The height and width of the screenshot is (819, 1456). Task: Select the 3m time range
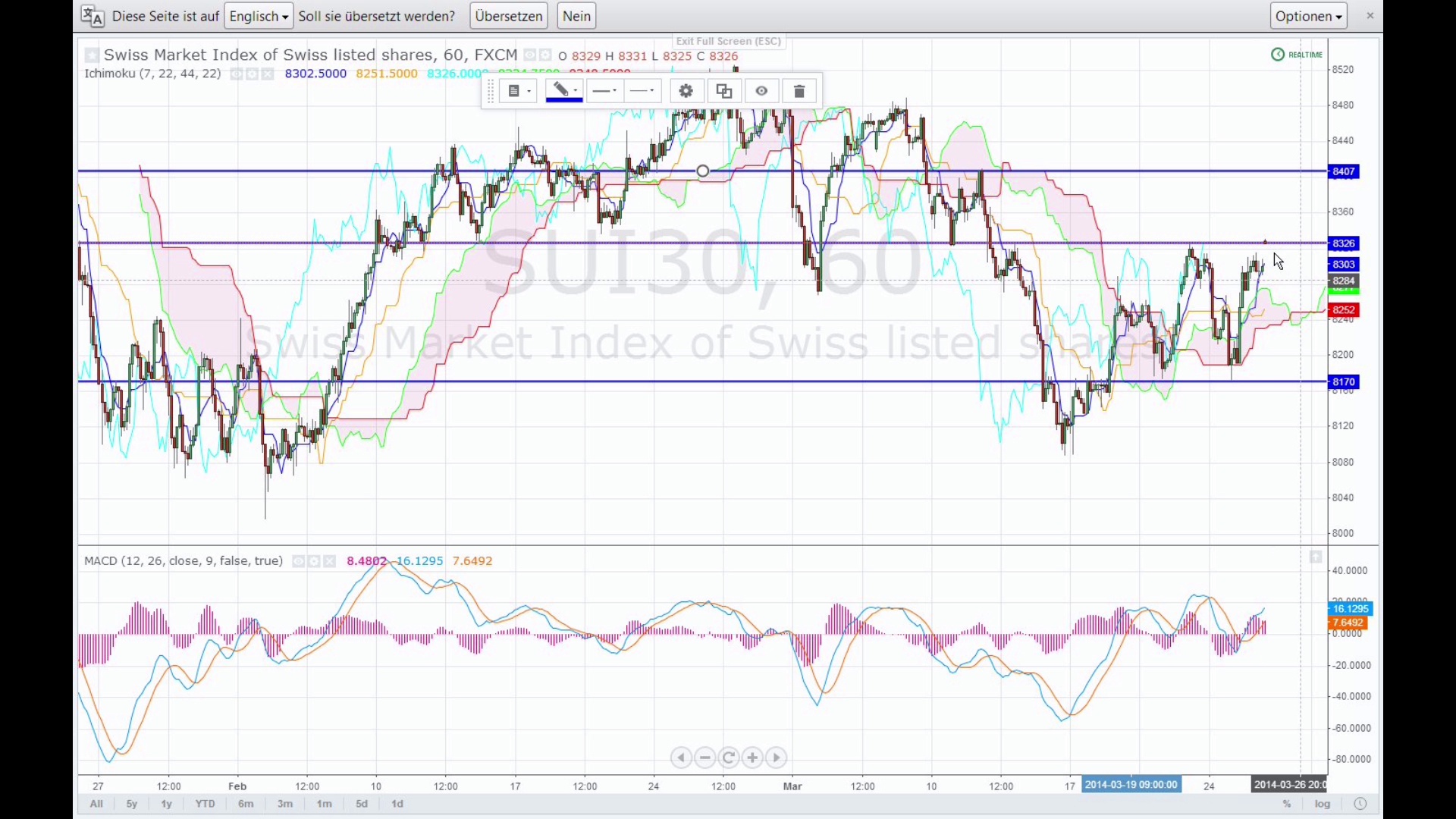click(285, 804)
